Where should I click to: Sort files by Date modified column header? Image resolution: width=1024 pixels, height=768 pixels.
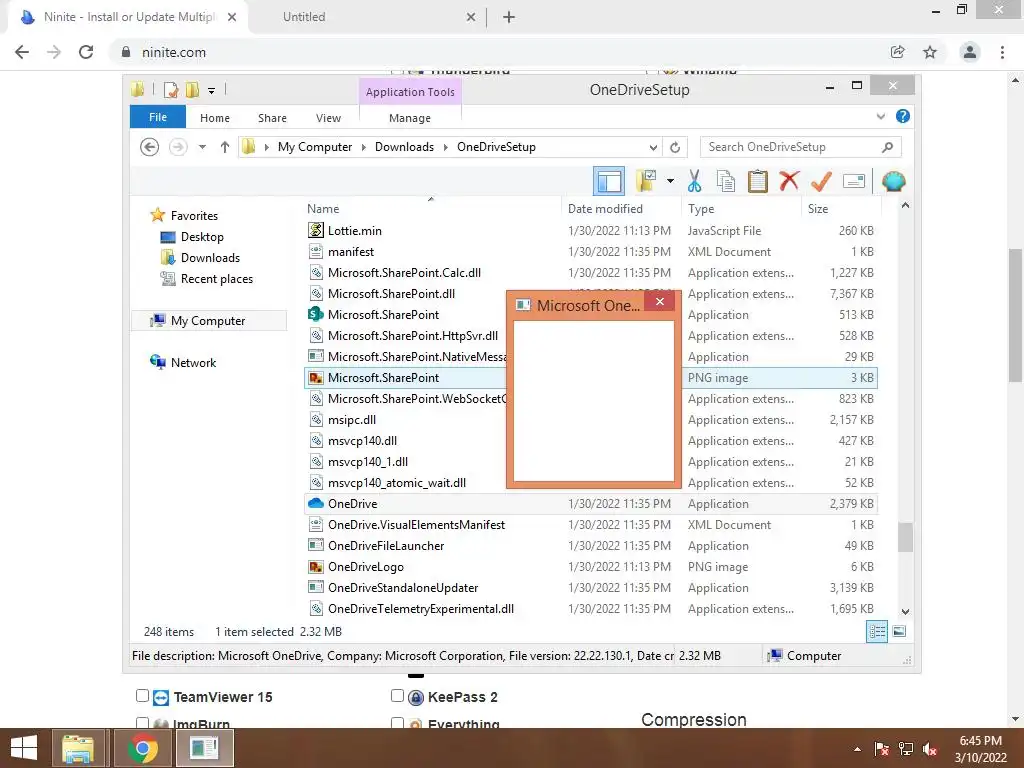click(x=620, y=208)
